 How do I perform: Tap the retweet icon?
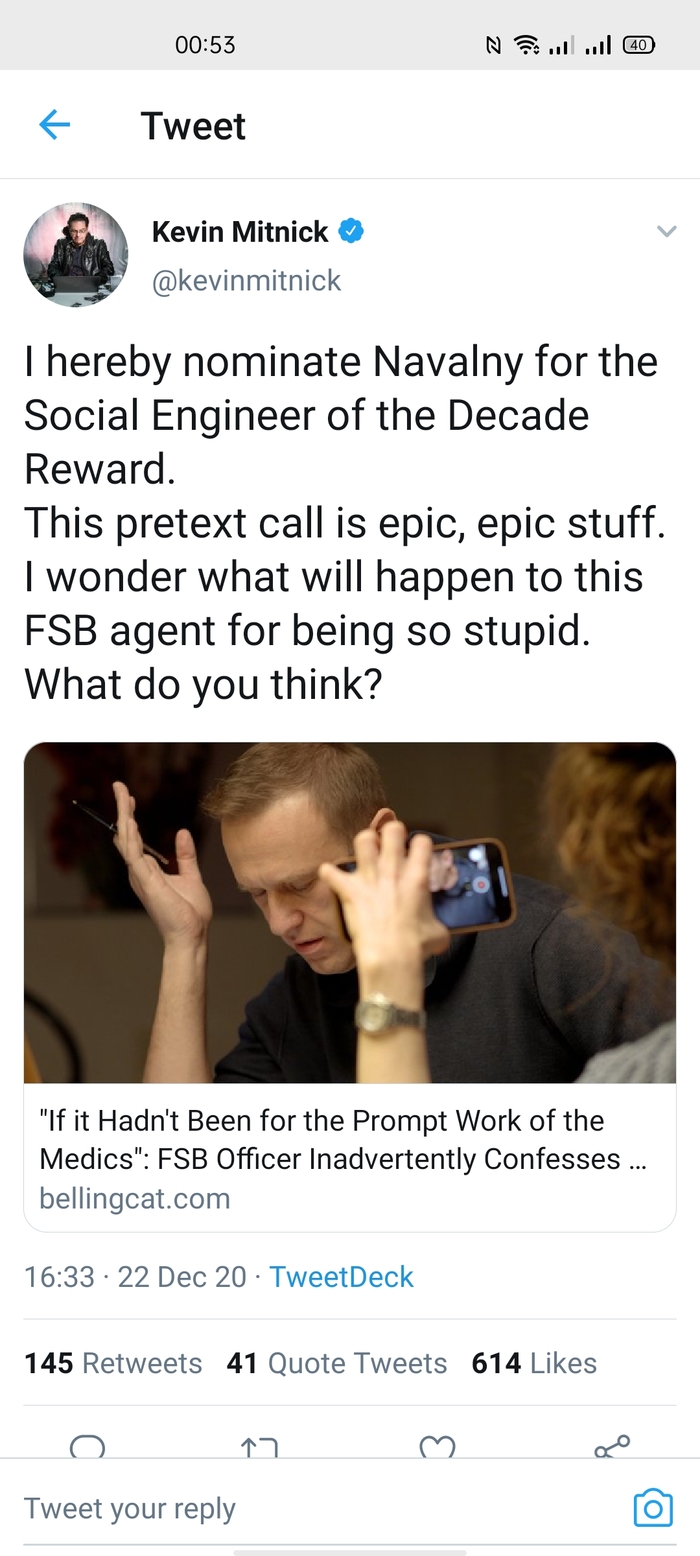click(x=260, y=1446)
